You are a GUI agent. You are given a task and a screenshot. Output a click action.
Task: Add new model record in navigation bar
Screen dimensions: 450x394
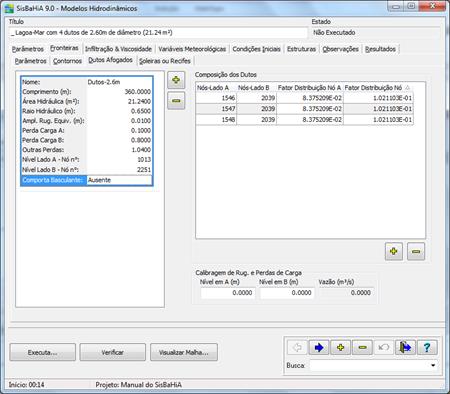pos(340,348)
